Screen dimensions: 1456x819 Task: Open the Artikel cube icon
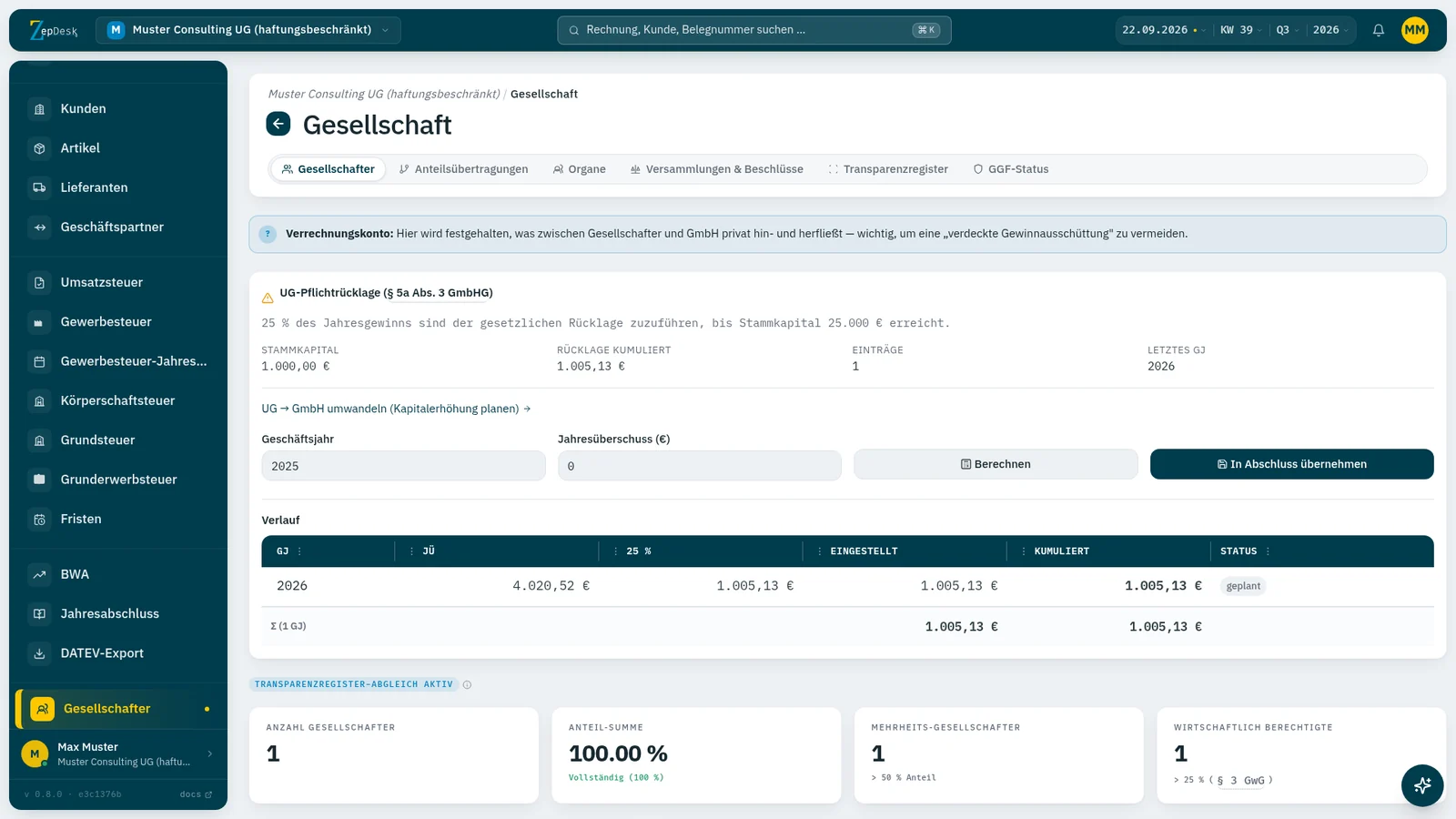pyautogui.click(x=39, y=148)
